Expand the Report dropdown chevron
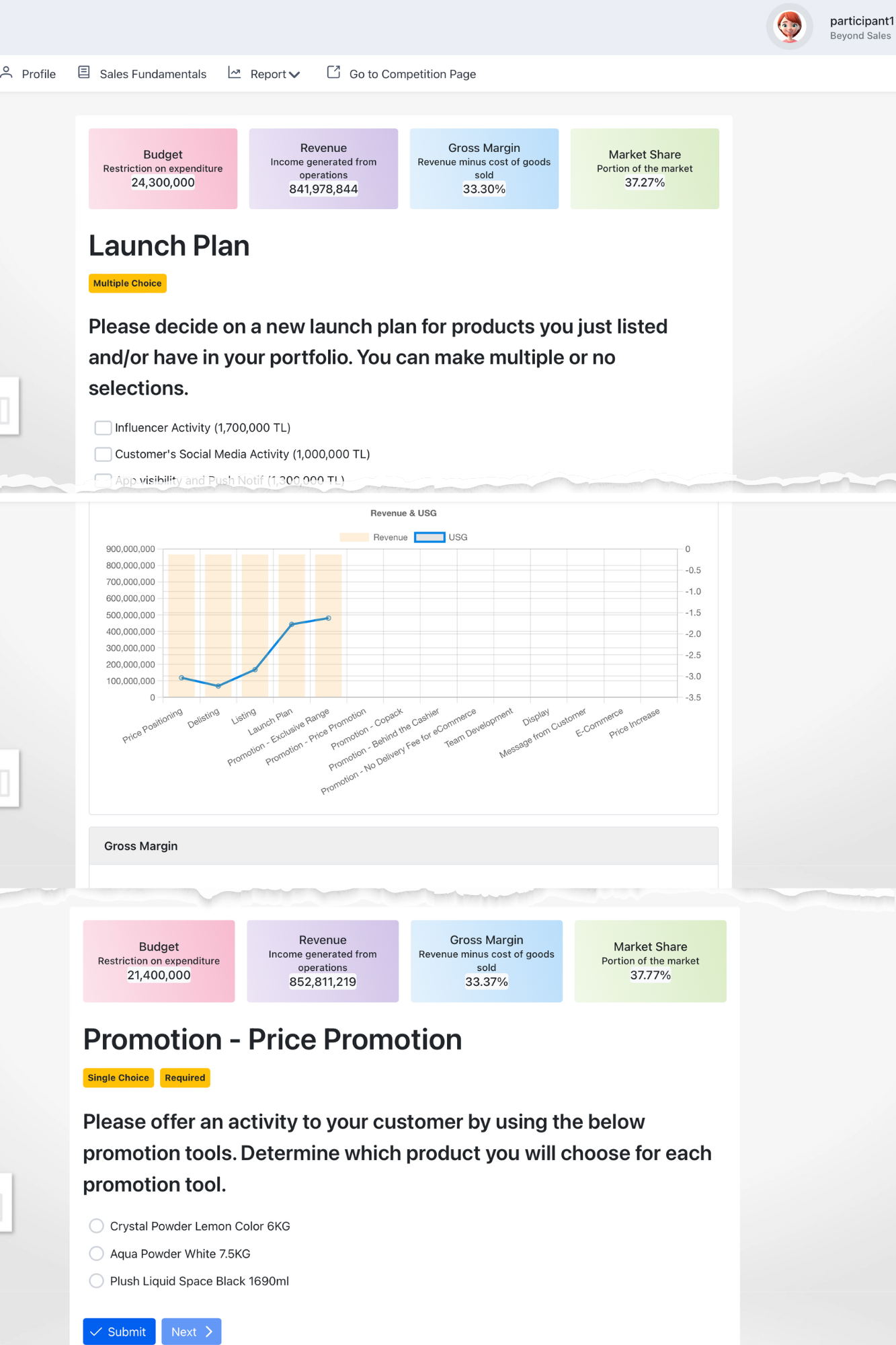Screen dimensions: 896x1345 tap(294, 75)
